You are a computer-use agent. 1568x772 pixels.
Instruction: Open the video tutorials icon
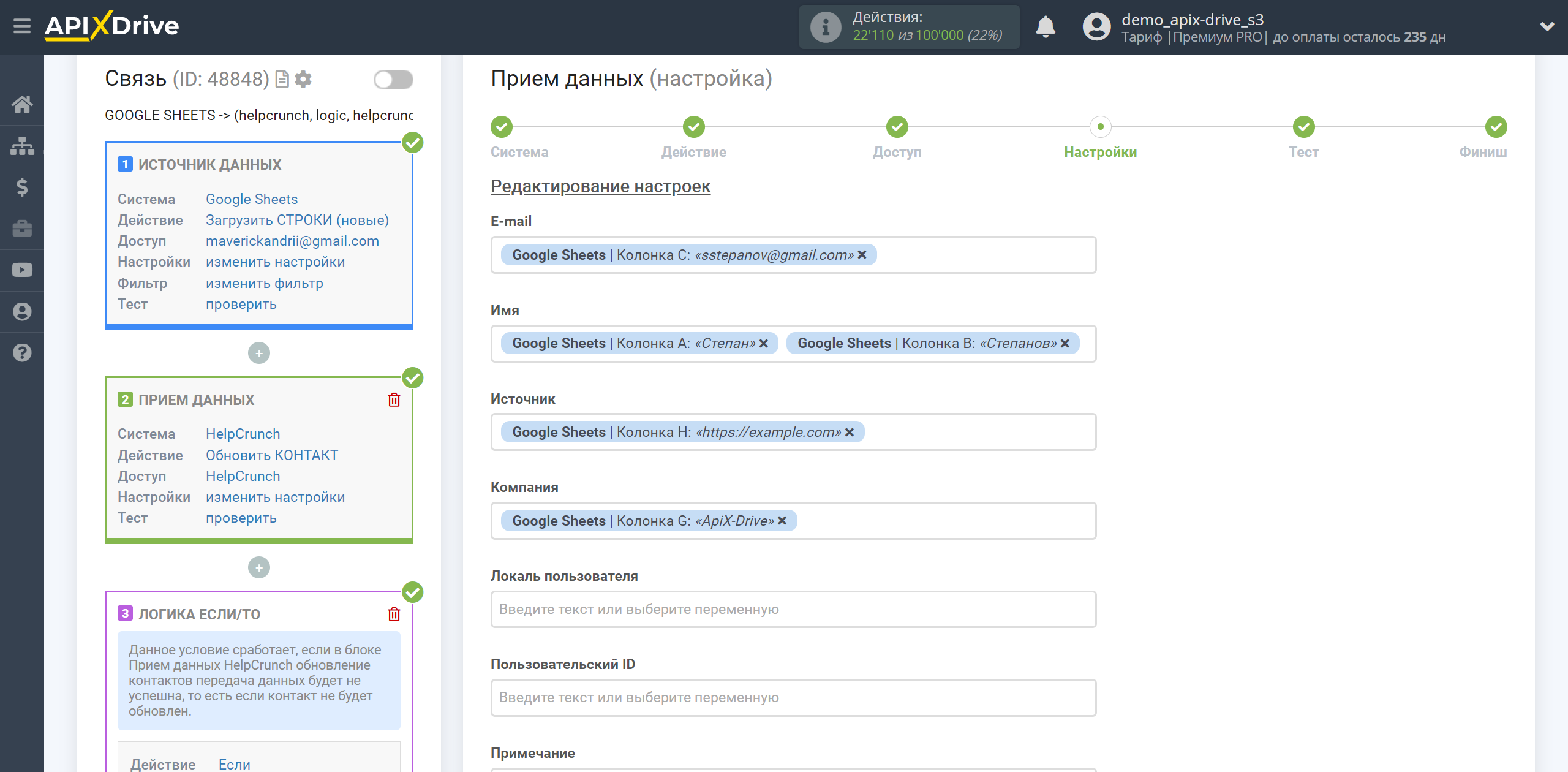pos(22,270)
